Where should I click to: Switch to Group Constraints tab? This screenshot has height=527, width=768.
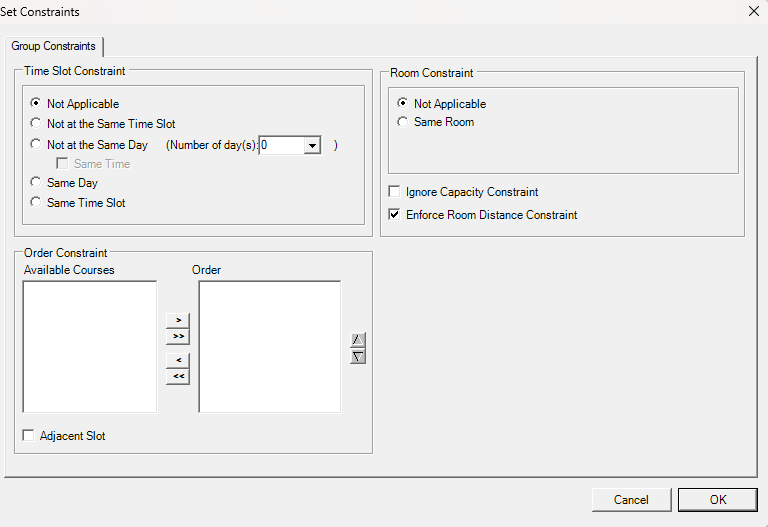[54, 47]
